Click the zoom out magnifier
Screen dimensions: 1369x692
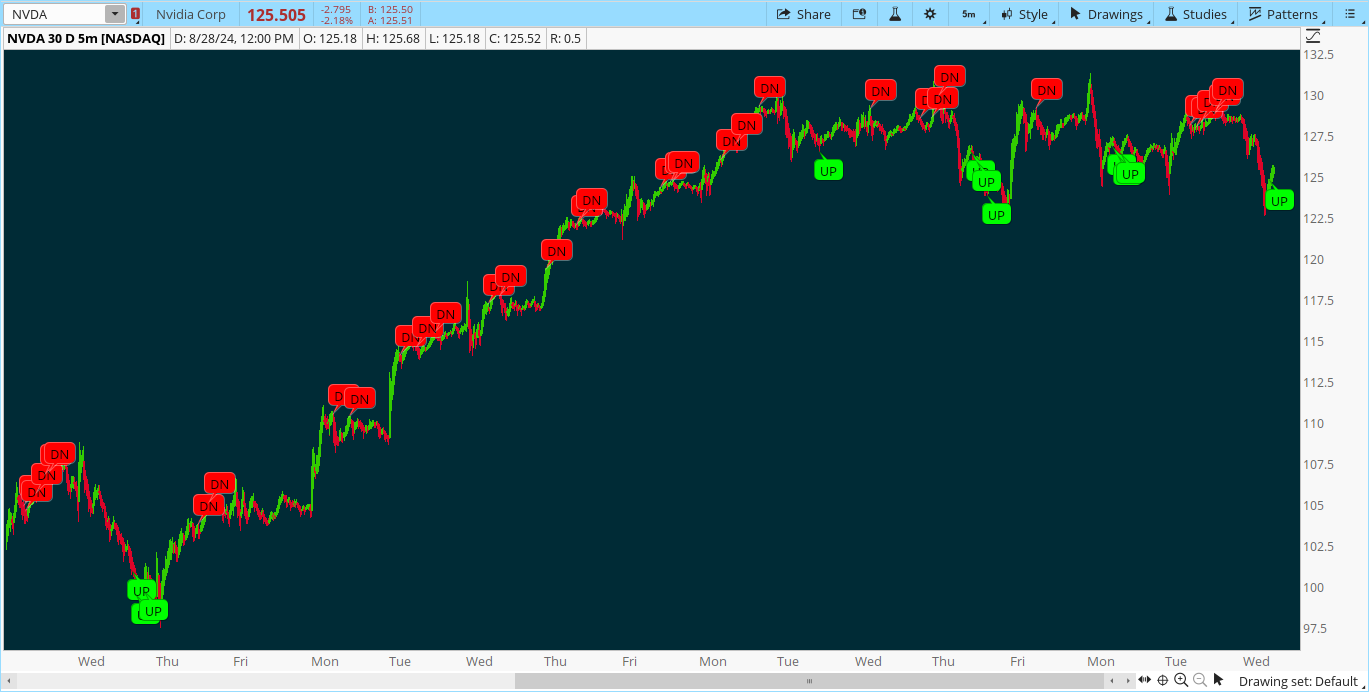point(1200,680)
